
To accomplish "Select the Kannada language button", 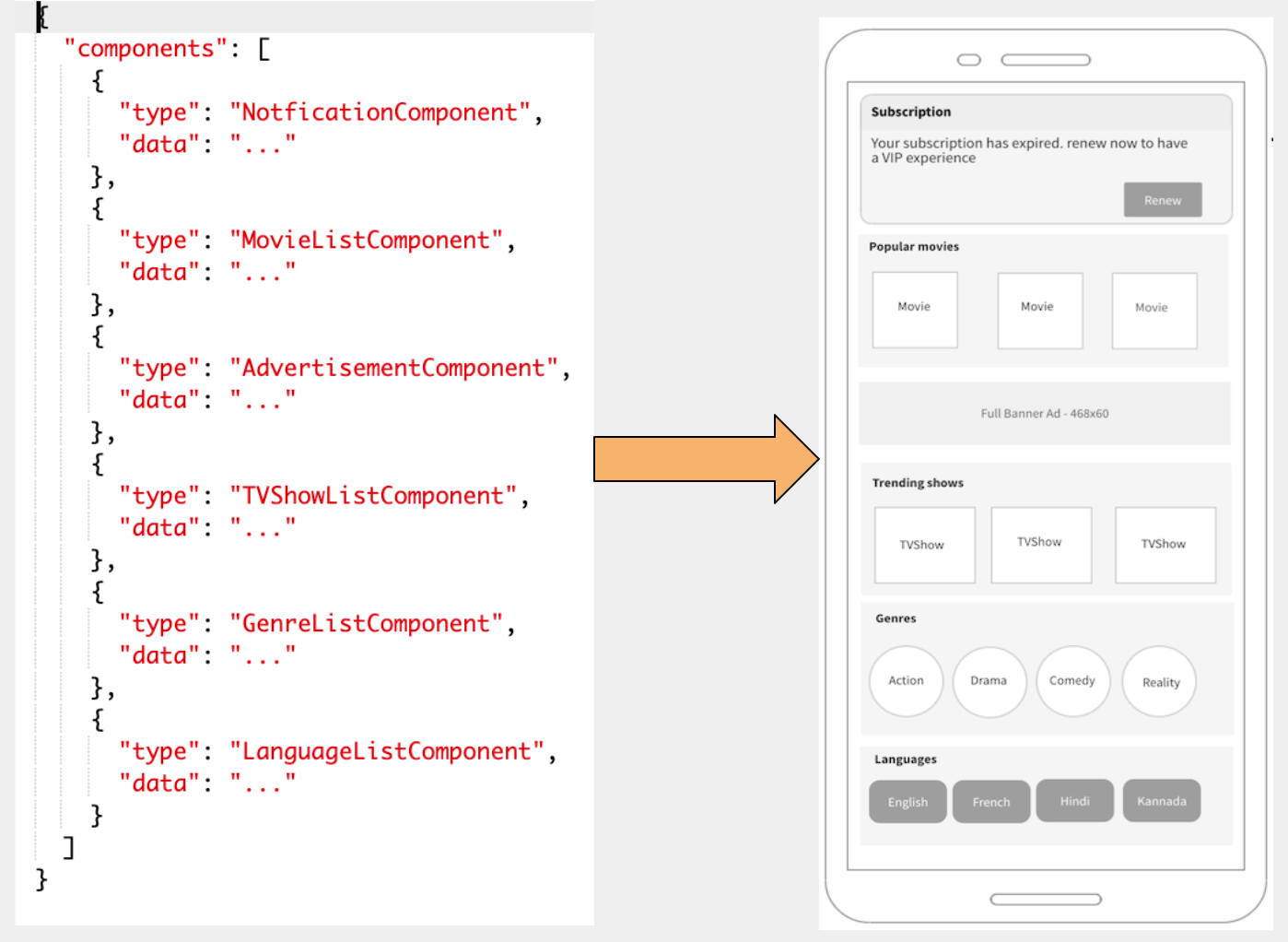I will [x=1162, y=800].
